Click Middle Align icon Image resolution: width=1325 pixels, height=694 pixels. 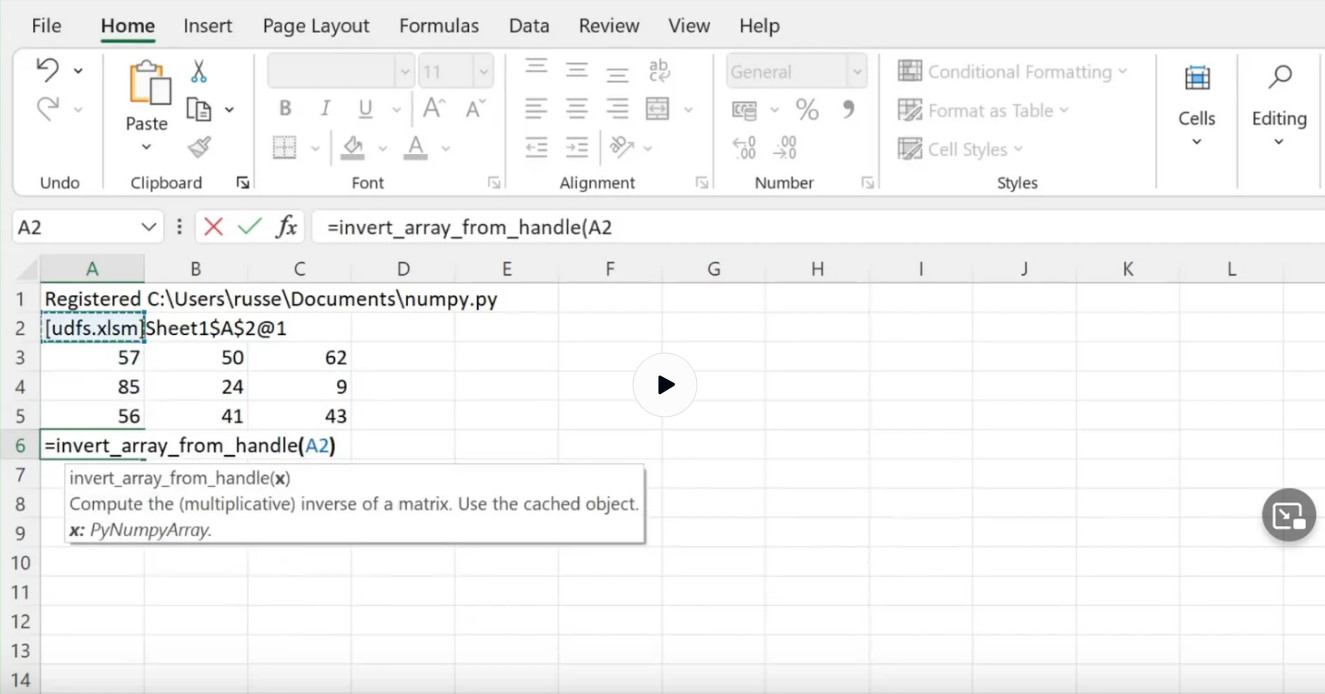(577, 69)
